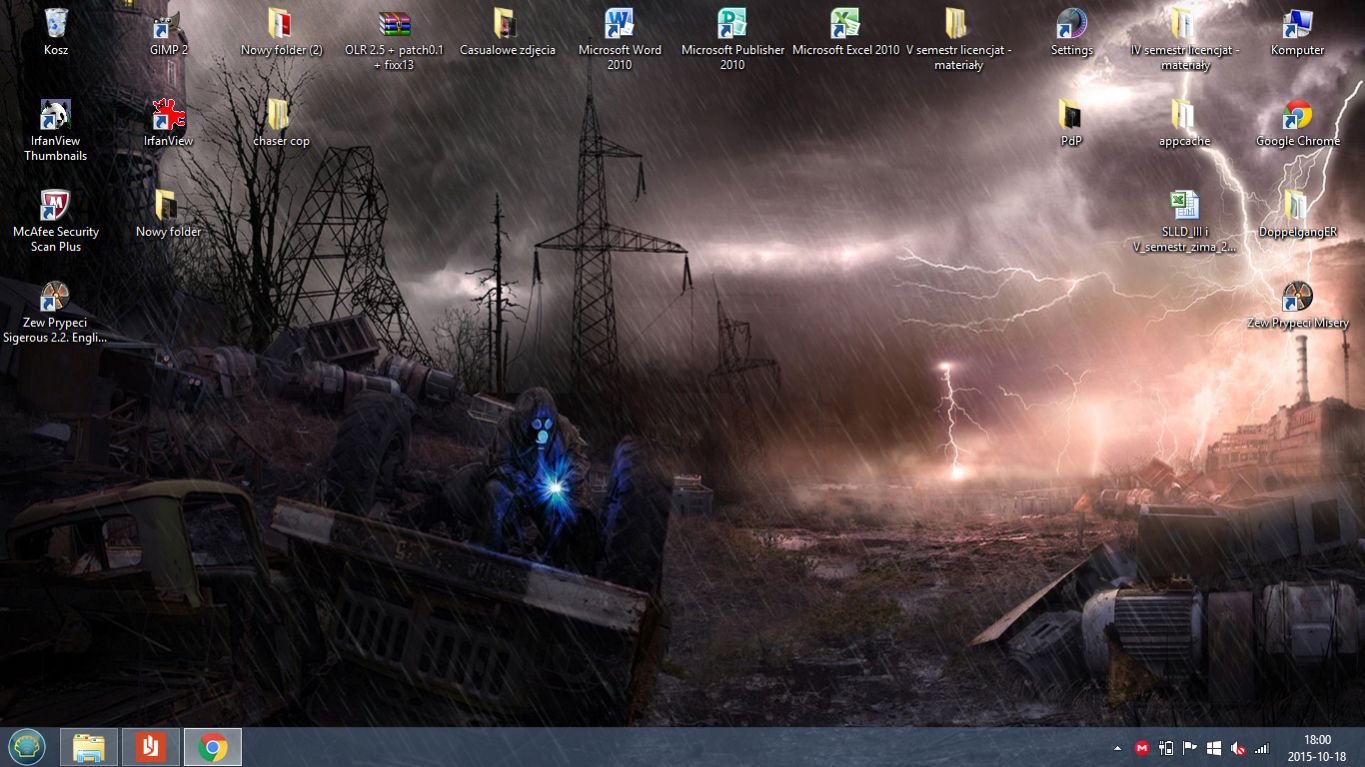The width and height of the screenshot is (1365, 767).
Task: Select the GIMP 2 shortcut
Action: click(x=168, y=33)
